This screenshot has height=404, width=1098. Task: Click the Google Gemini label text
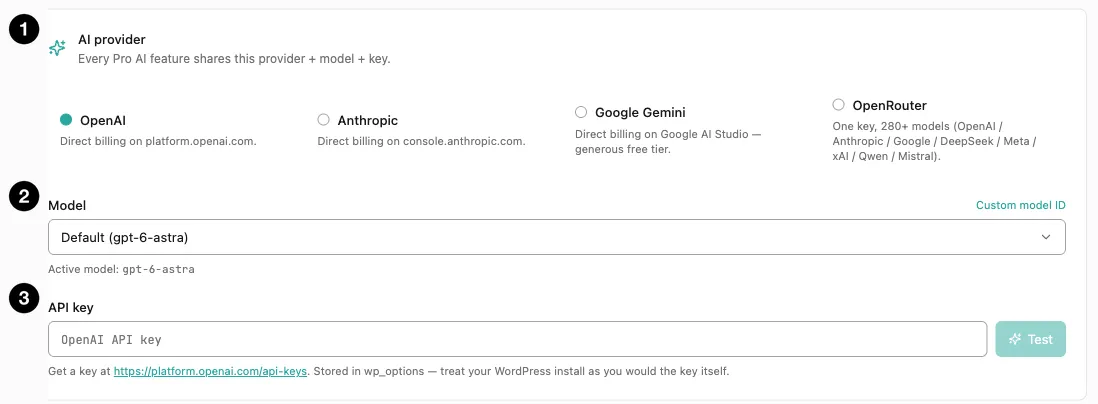640,112
